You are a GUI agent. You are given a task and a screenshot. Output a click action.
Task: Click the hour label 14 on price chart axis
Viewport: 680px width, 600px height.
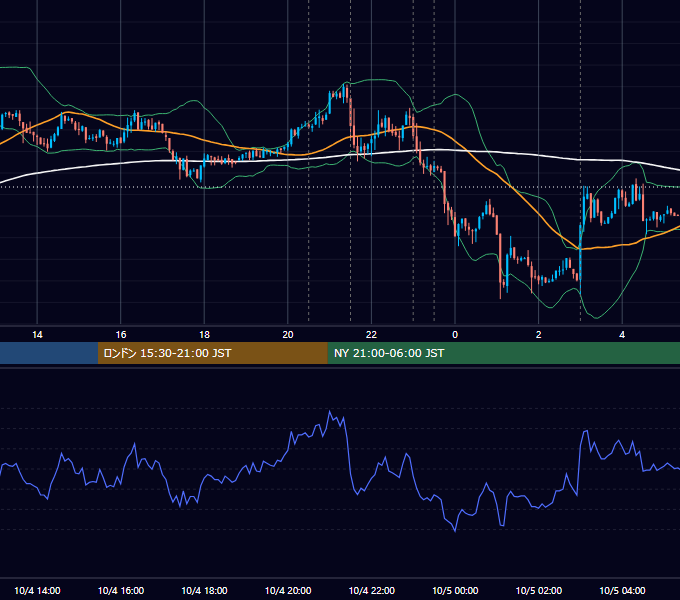pos(37,335)
